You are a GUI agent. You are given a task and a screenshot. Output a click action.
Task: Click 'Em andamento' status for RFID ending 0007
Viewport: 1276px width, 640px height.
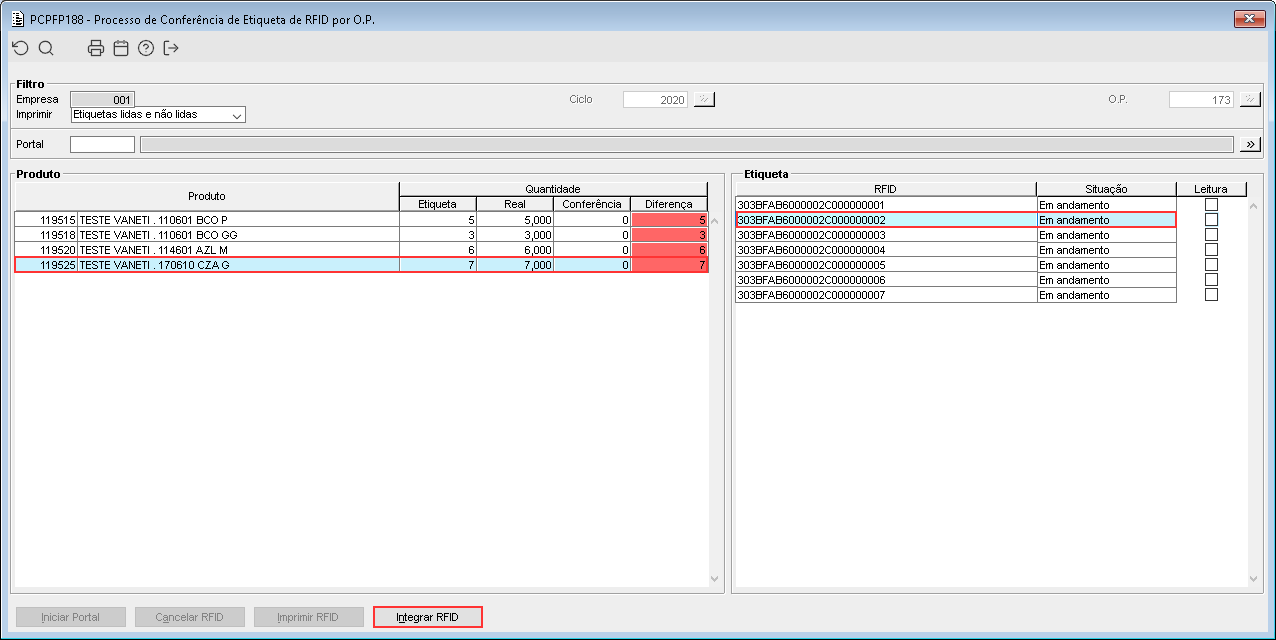[x=1106, y=295]
